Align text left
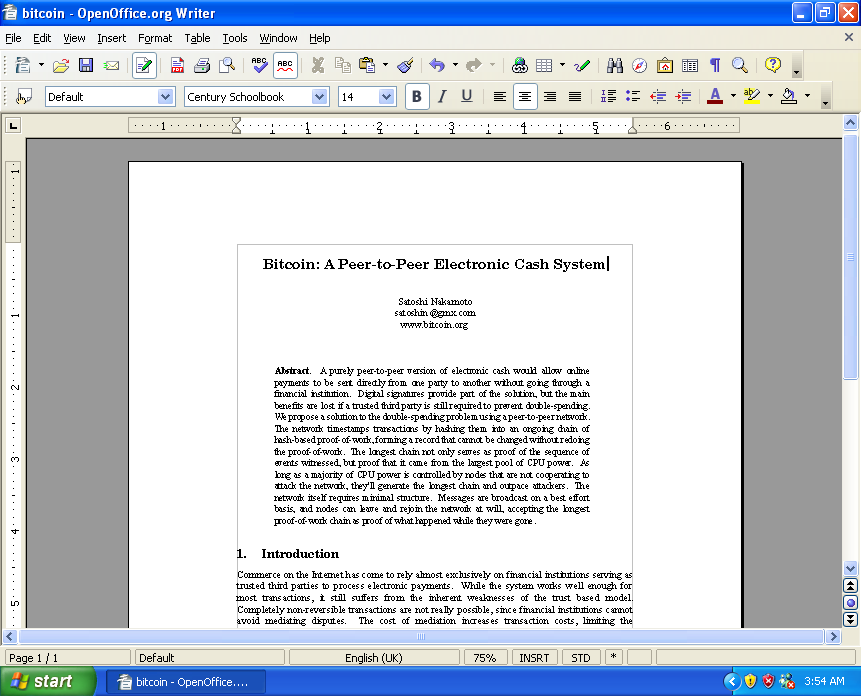Screen dimensions: 861x696 click(x=499, y=97)
